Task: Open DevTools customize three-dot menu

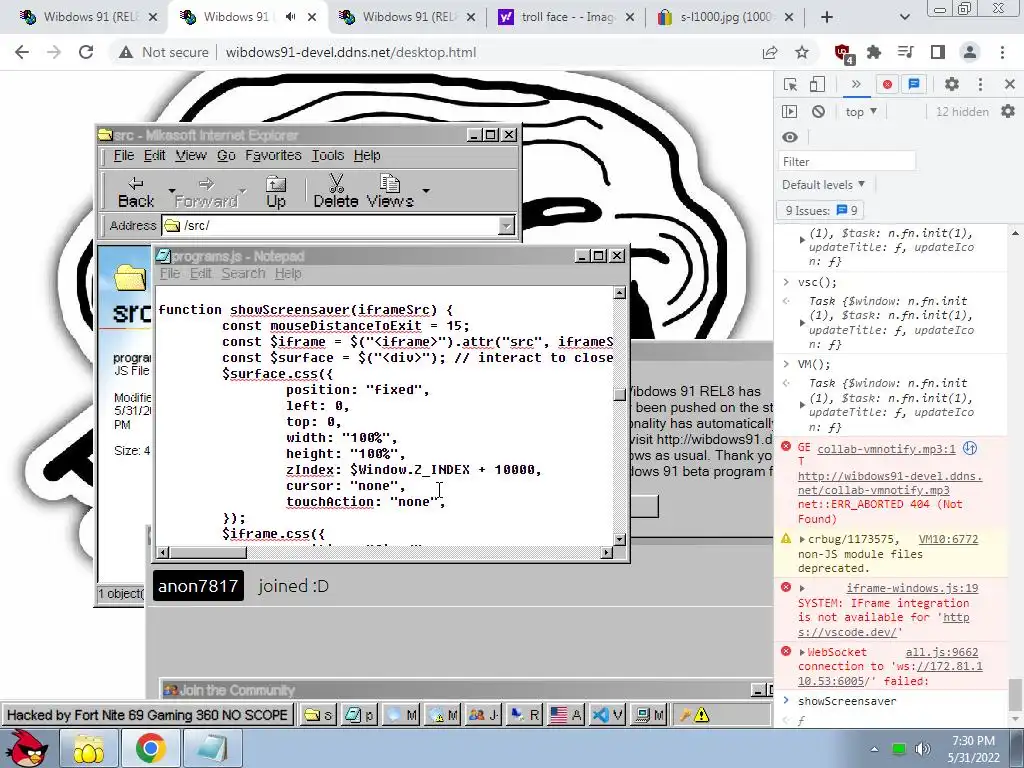Action: 980,84
